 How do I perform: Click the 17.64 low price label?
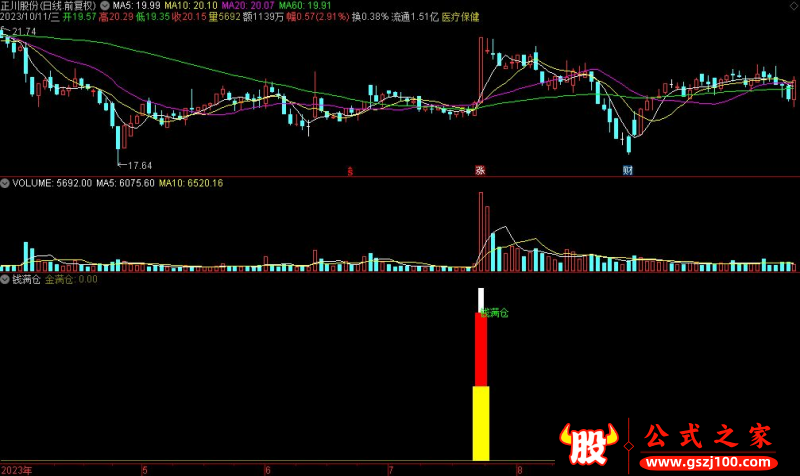coord(140,166)
